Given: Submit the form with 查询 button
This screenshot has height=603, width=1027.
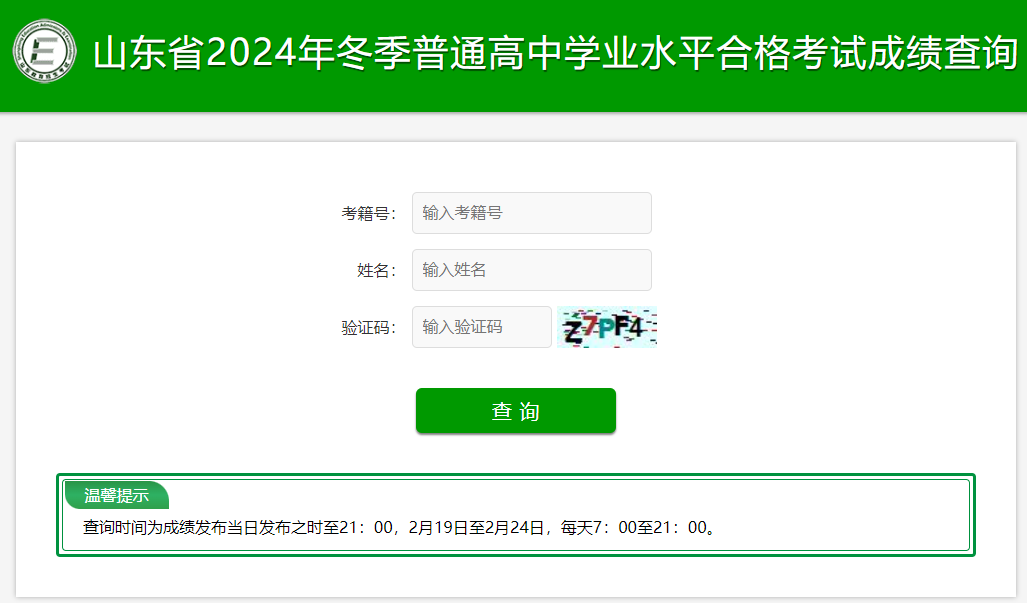Looking at the screenshot, I should tap(516, 411).
